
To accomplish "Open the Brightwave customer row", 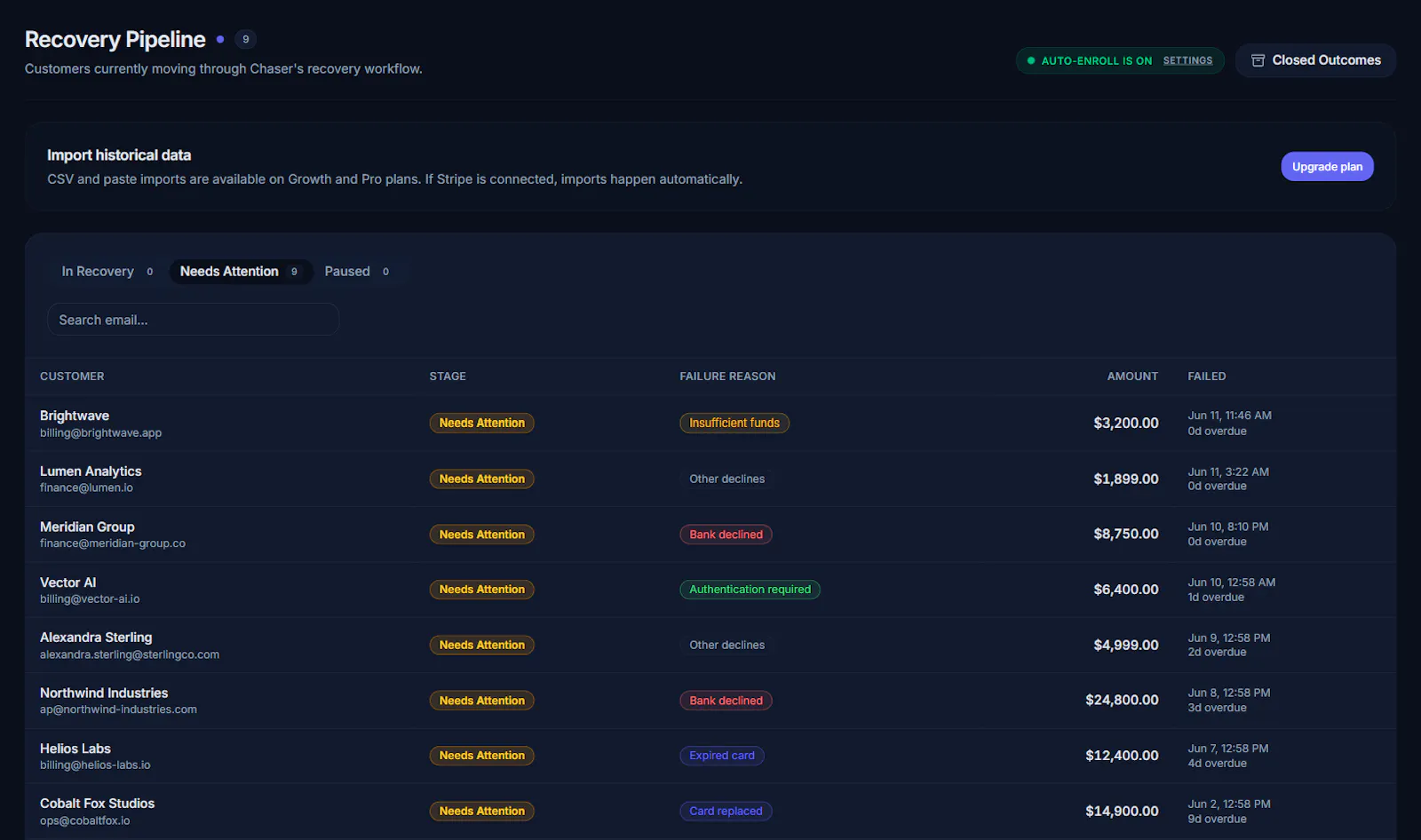I will pyautogui.click(x=710, y=424).
